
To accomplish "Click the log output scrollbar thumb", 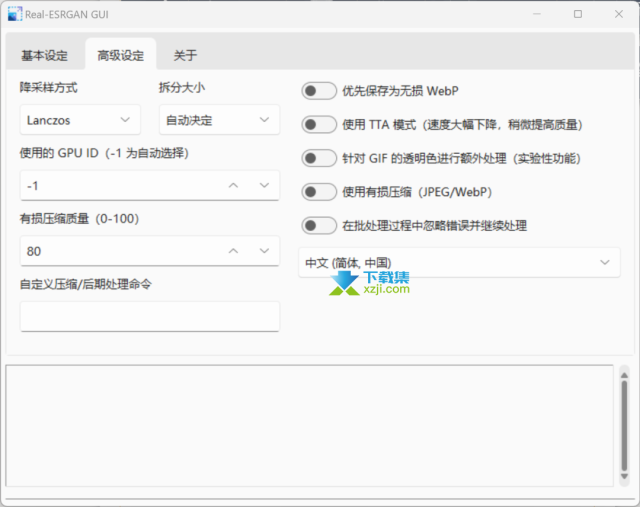I will point(624,425).
